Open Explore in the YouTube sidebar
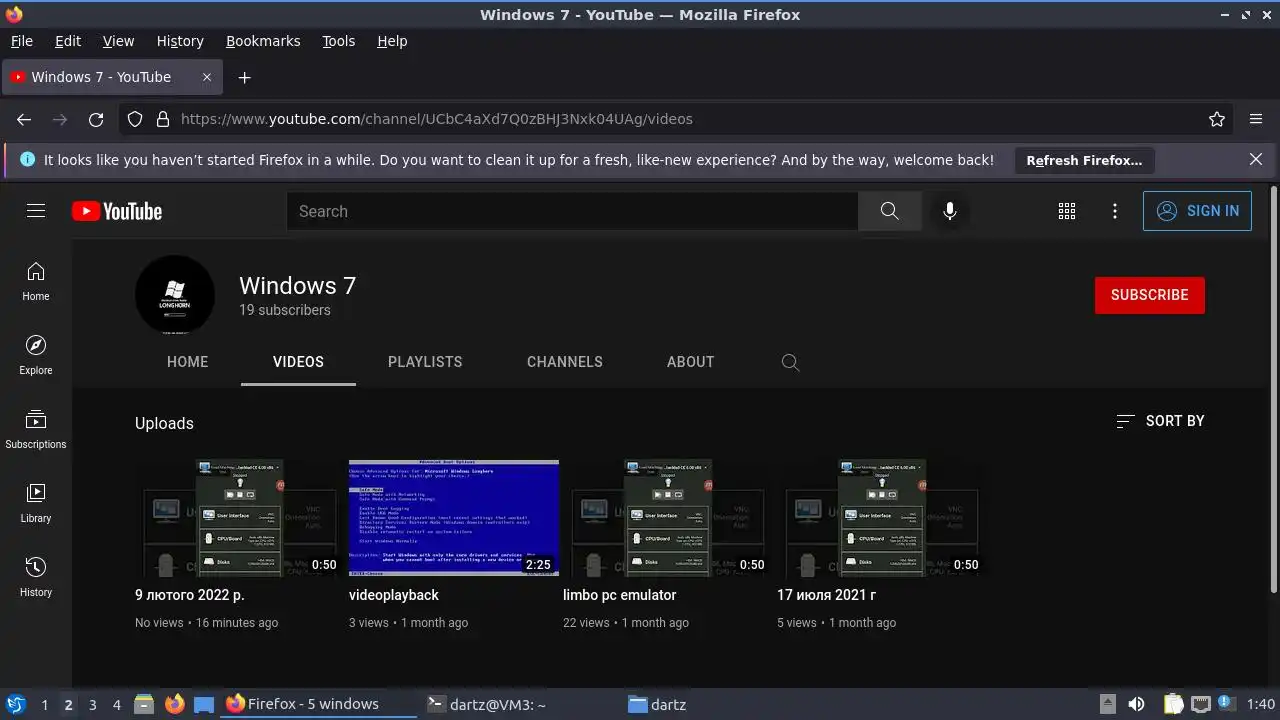The width and height of the screenshot is (1280, 720). pos(36,355)
